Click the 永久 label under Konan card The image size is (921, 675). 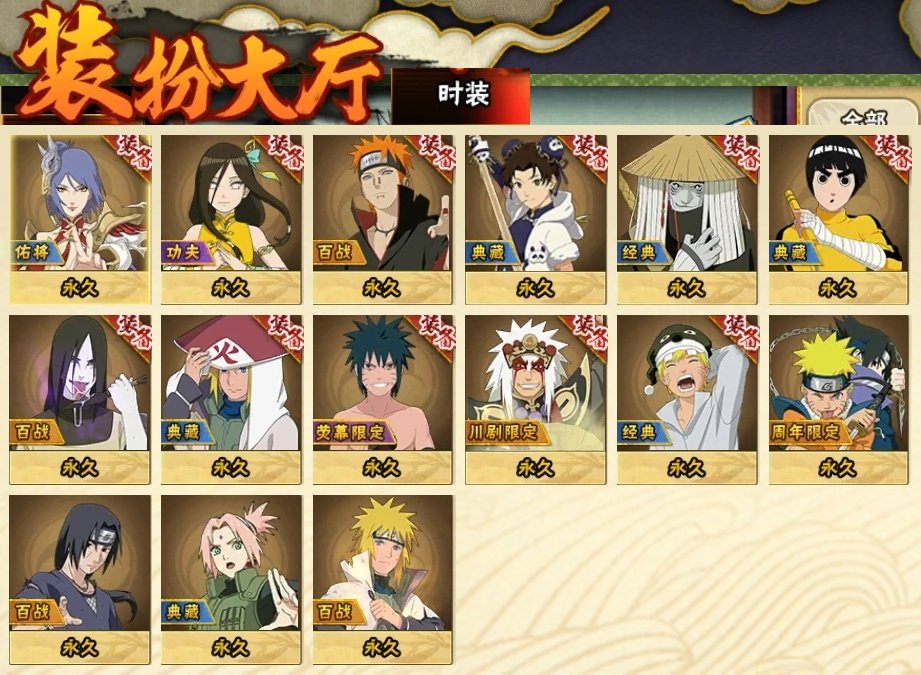pyautogui.click(x=80, y=288)
